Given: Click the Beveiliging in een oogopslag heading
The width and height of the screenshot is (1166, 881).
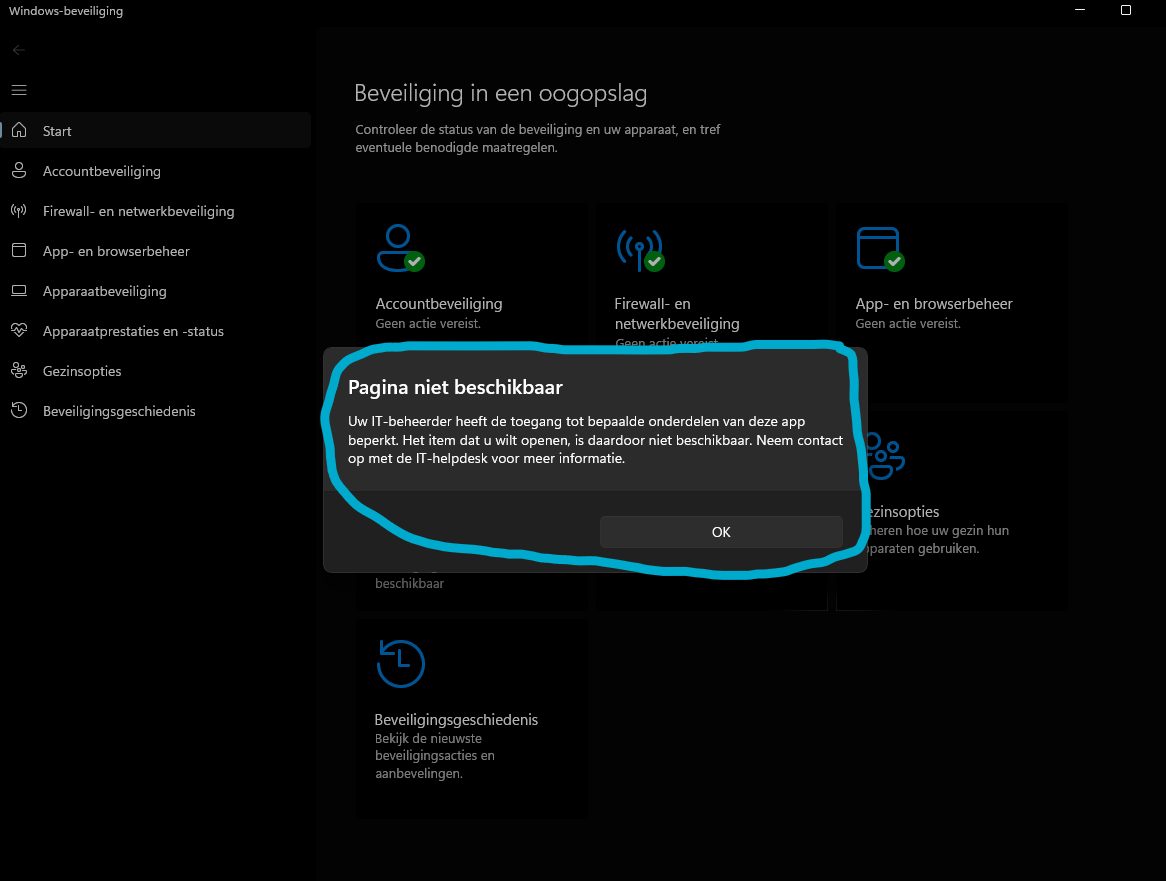Looking at the screenshot, I should [x=500, y=93].
